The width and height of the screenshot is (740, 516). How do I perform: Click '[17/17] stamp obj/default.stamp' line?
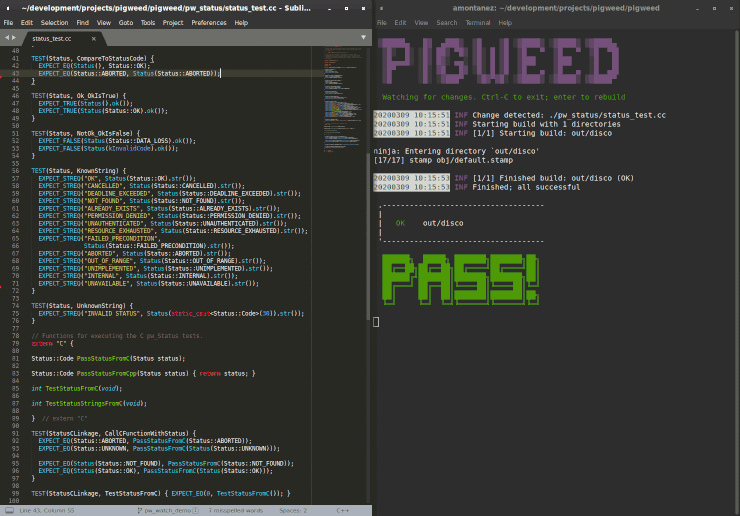point(443,160)
